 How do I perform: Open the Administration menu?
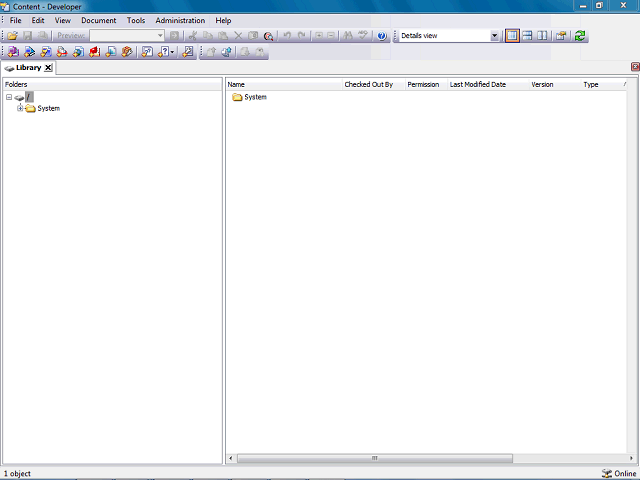tap(180, 20)
